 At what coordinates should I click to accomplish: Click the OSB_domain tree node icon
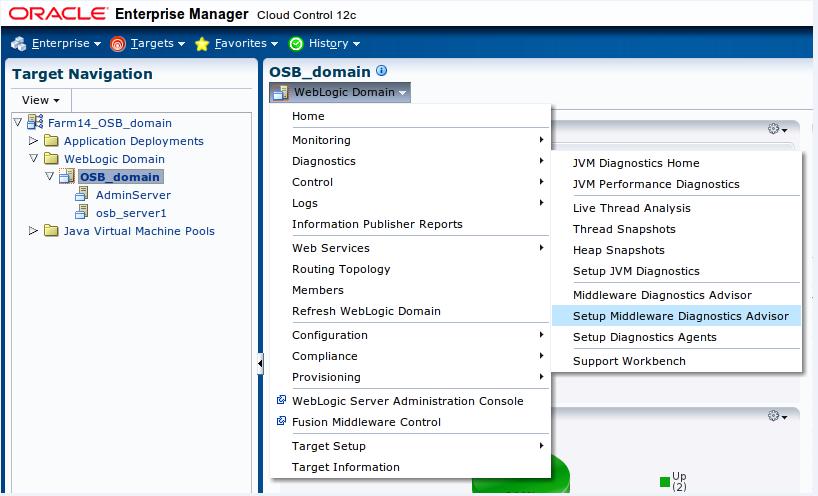(67, 176)
